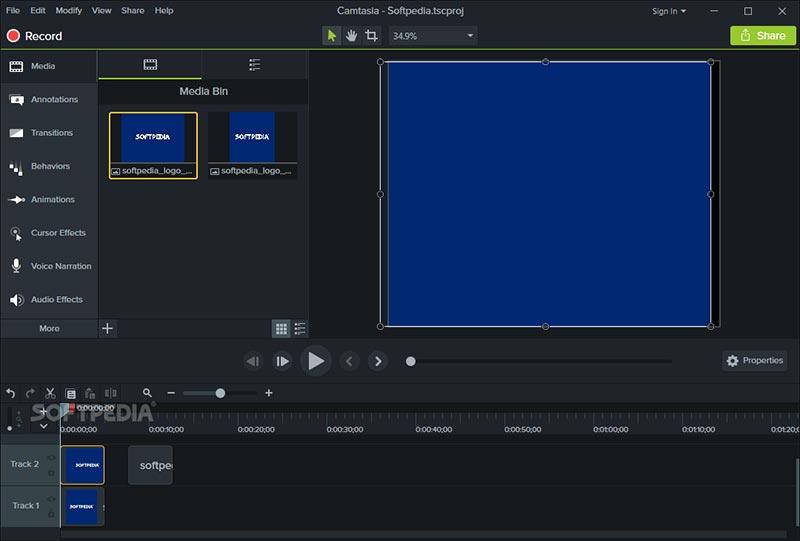Viewport: 800px width, 541px height.
Task: Activate the Crop tool
Action: 372,36
